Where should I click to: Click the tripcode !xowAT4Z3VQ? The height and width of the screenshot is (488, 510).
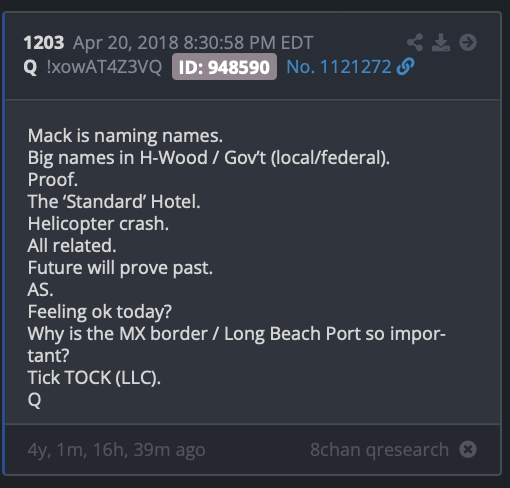(104, 67)
